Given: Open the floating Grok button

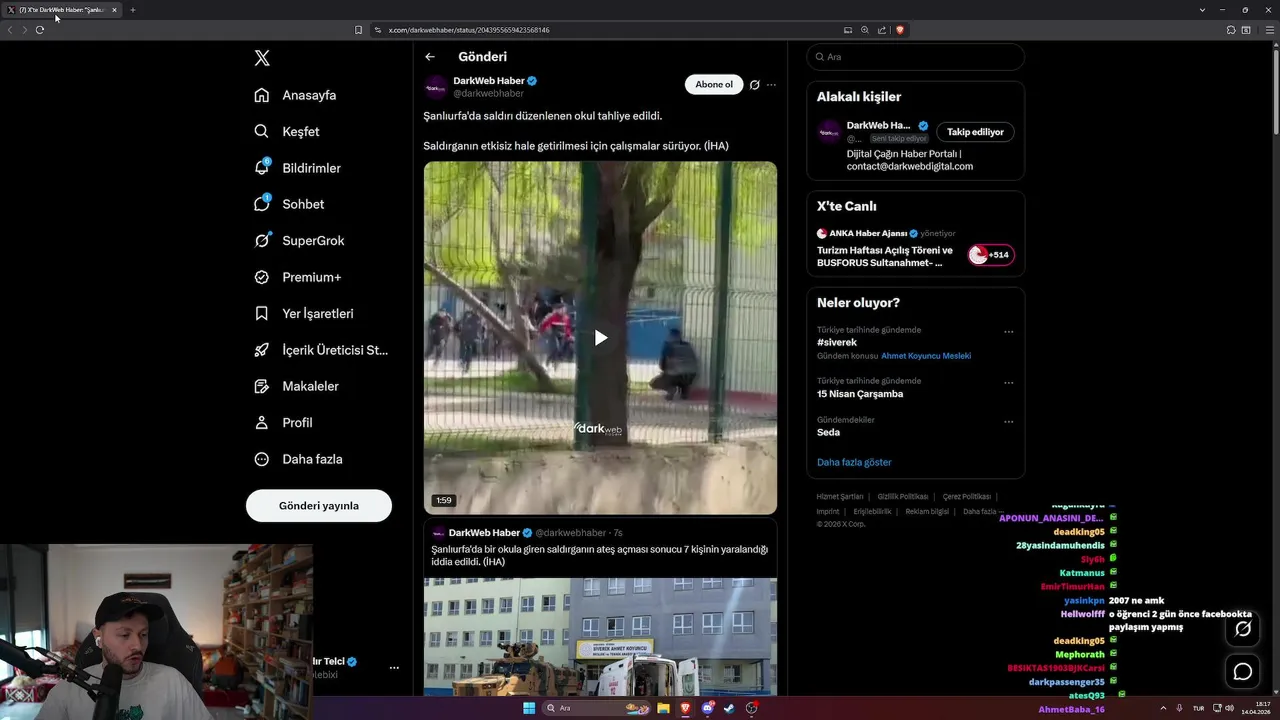Looking at the screenshot, I should 1243,629.
